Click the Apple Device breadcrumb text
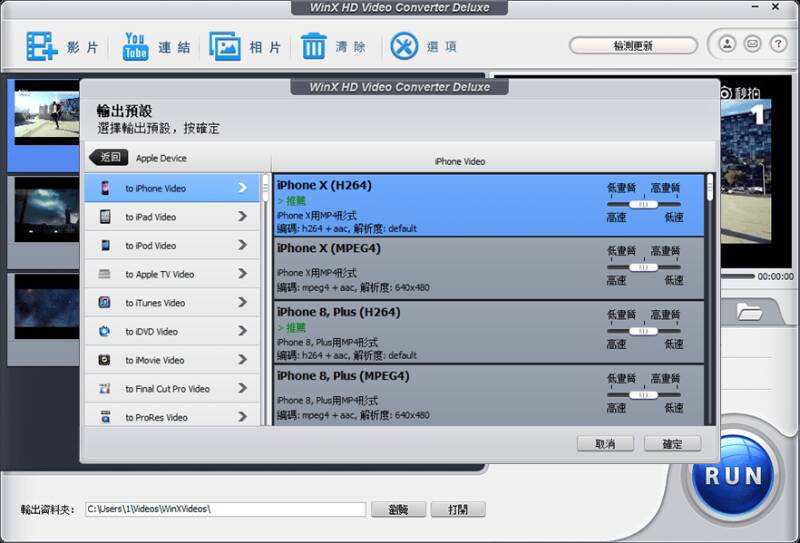This screenshot has height=543, width=800. click(x=161, y=158)
